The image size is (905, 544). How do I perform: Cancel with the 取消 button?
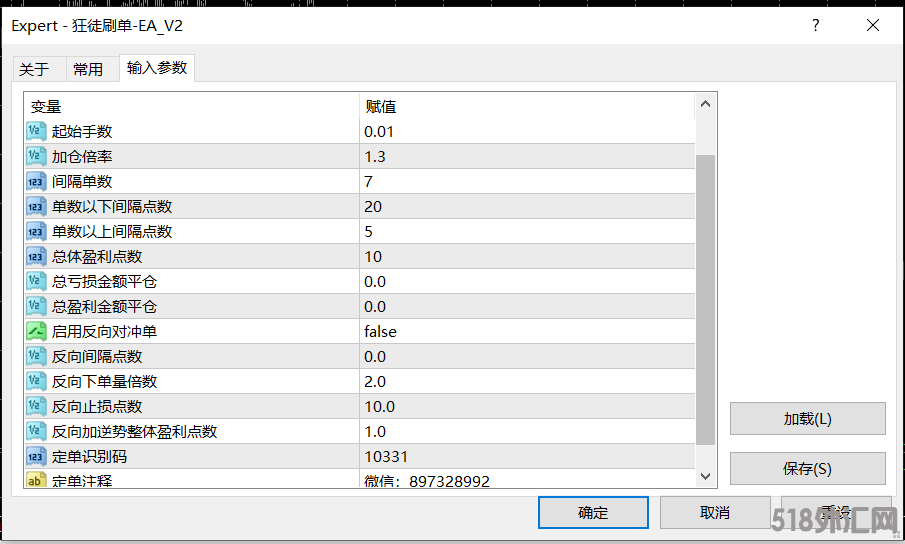pyautogui.click(x=715, y=512)
